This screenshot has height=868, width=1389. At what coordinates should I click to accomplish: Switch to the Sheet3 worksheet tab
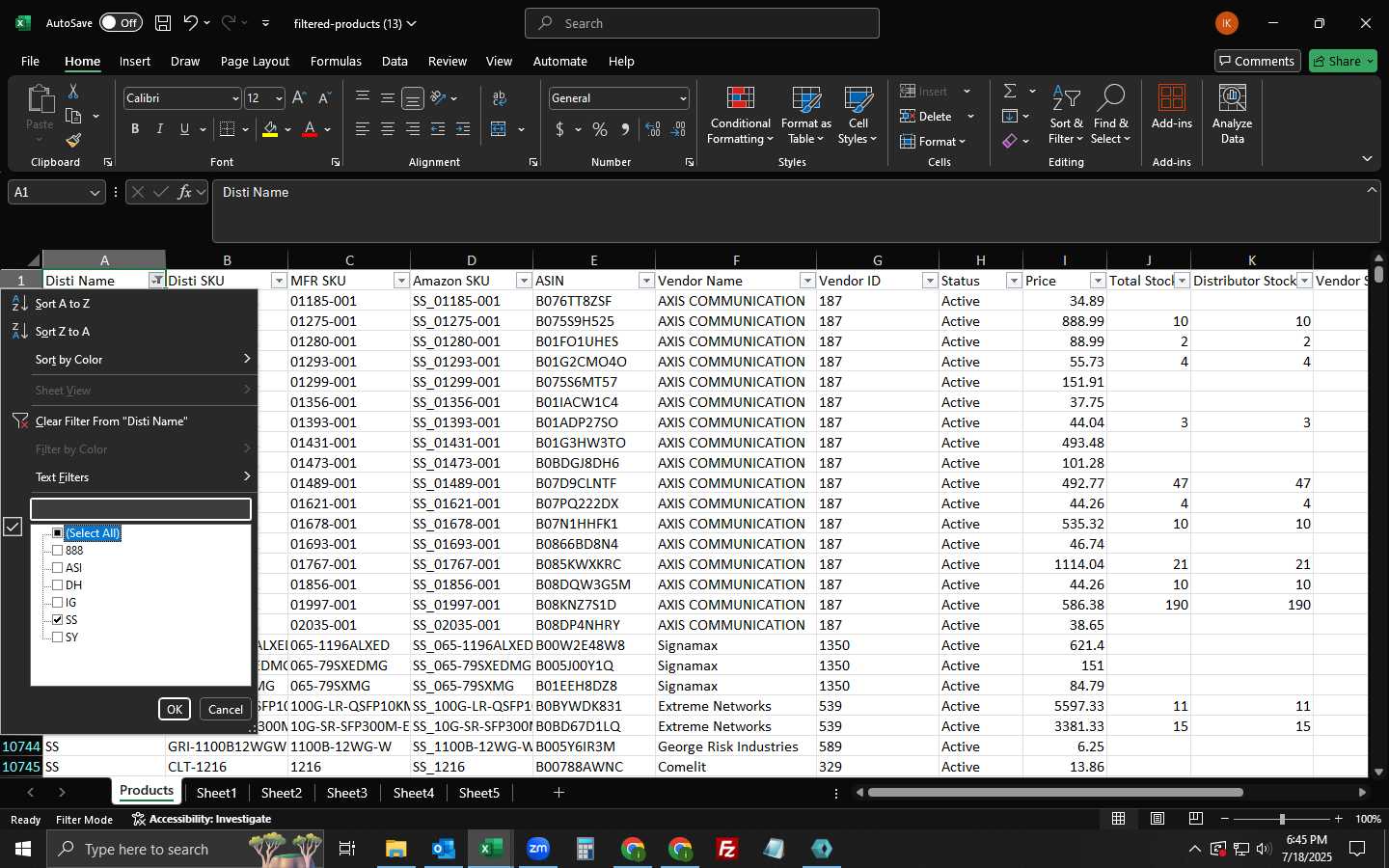[346, 793]
